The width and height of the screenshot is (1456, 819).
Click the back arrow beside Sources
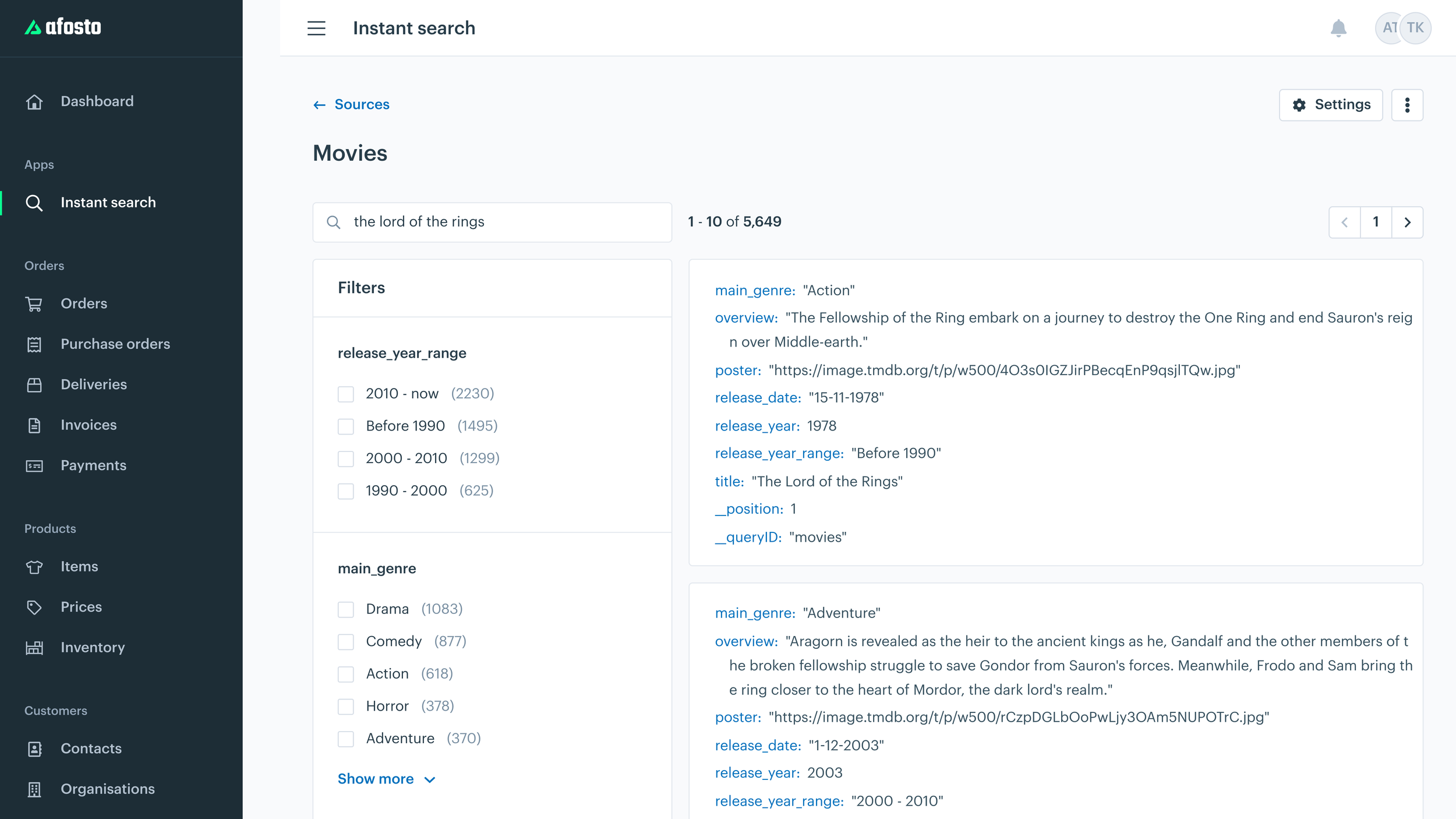(x=319, y=105)
